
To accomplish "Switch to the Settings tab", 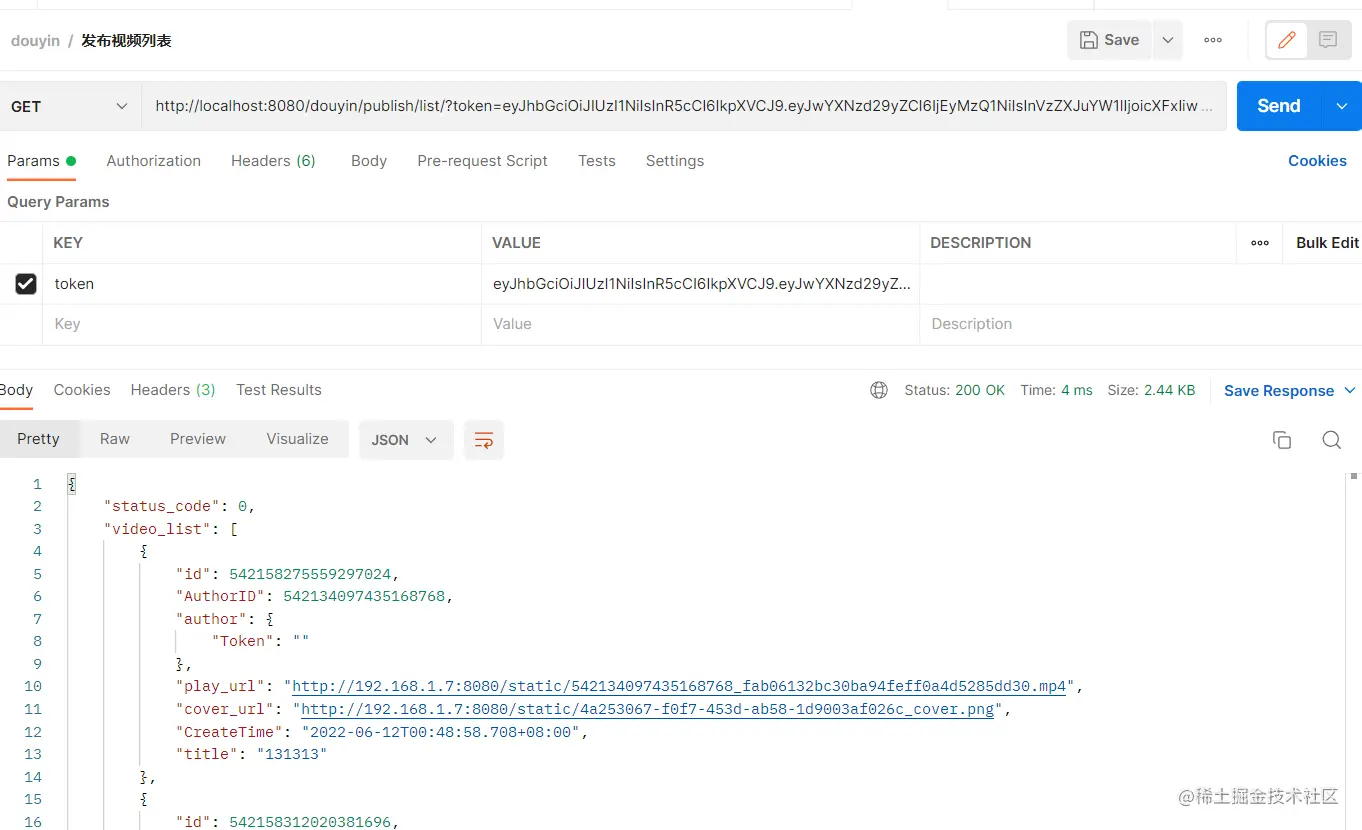I will (675, 161).
